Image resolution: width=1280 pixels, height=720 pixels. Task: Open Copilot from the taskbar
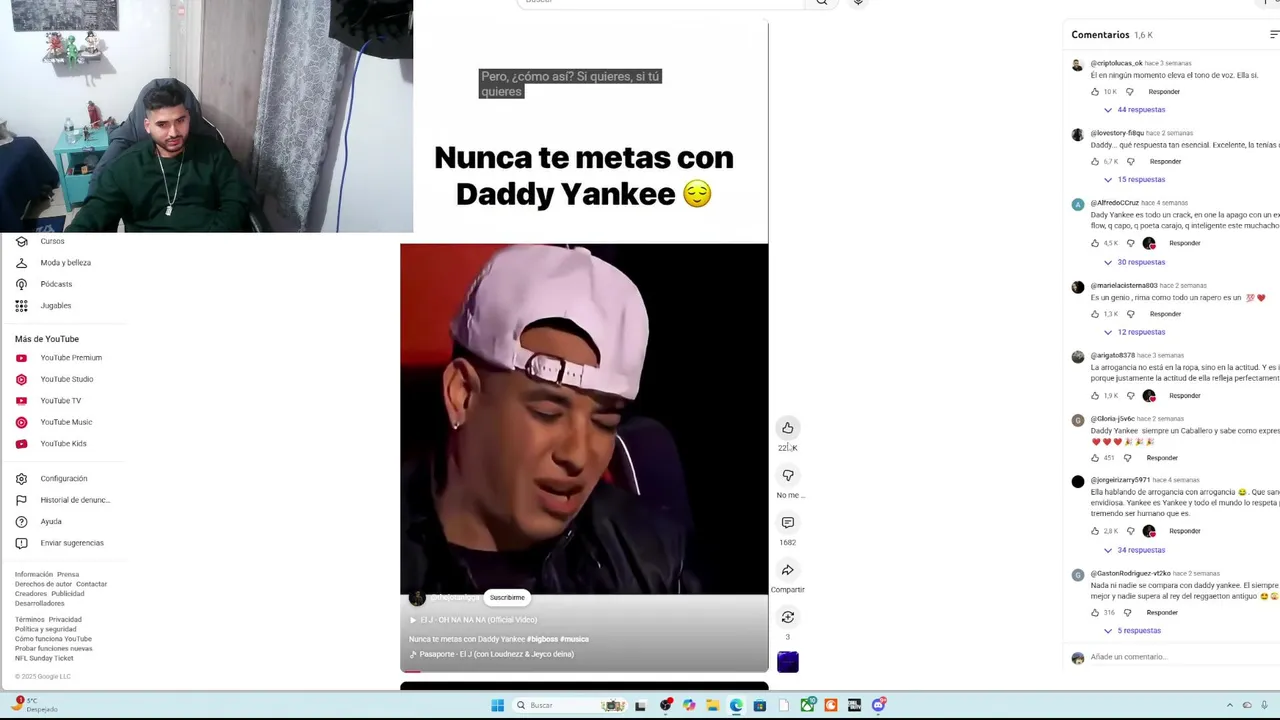[x=689, y=705]
